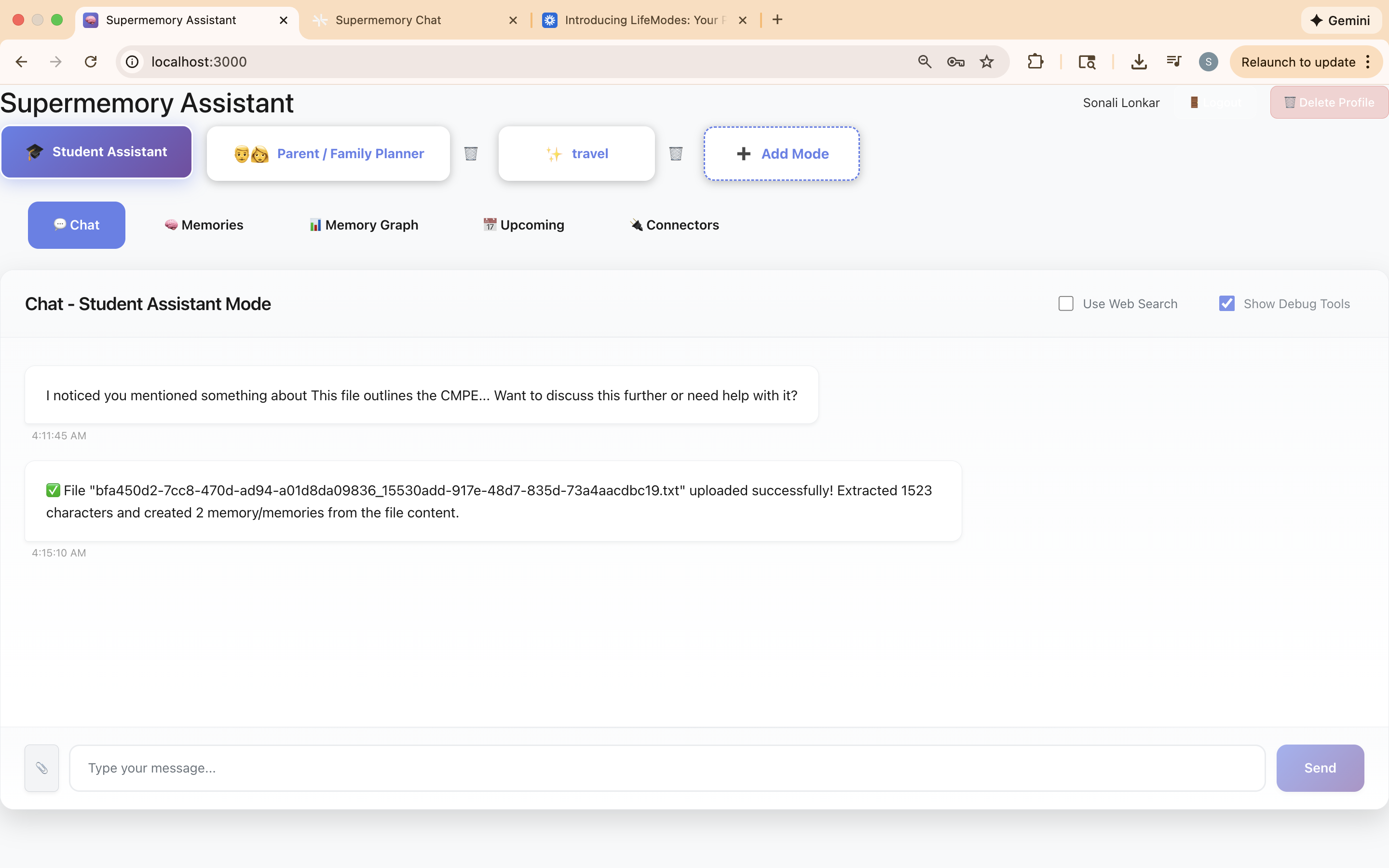The height and width of the screenshot is (868, 1389).
Task: Focus the Type your message input field
Action: click(x=667, y=768)
